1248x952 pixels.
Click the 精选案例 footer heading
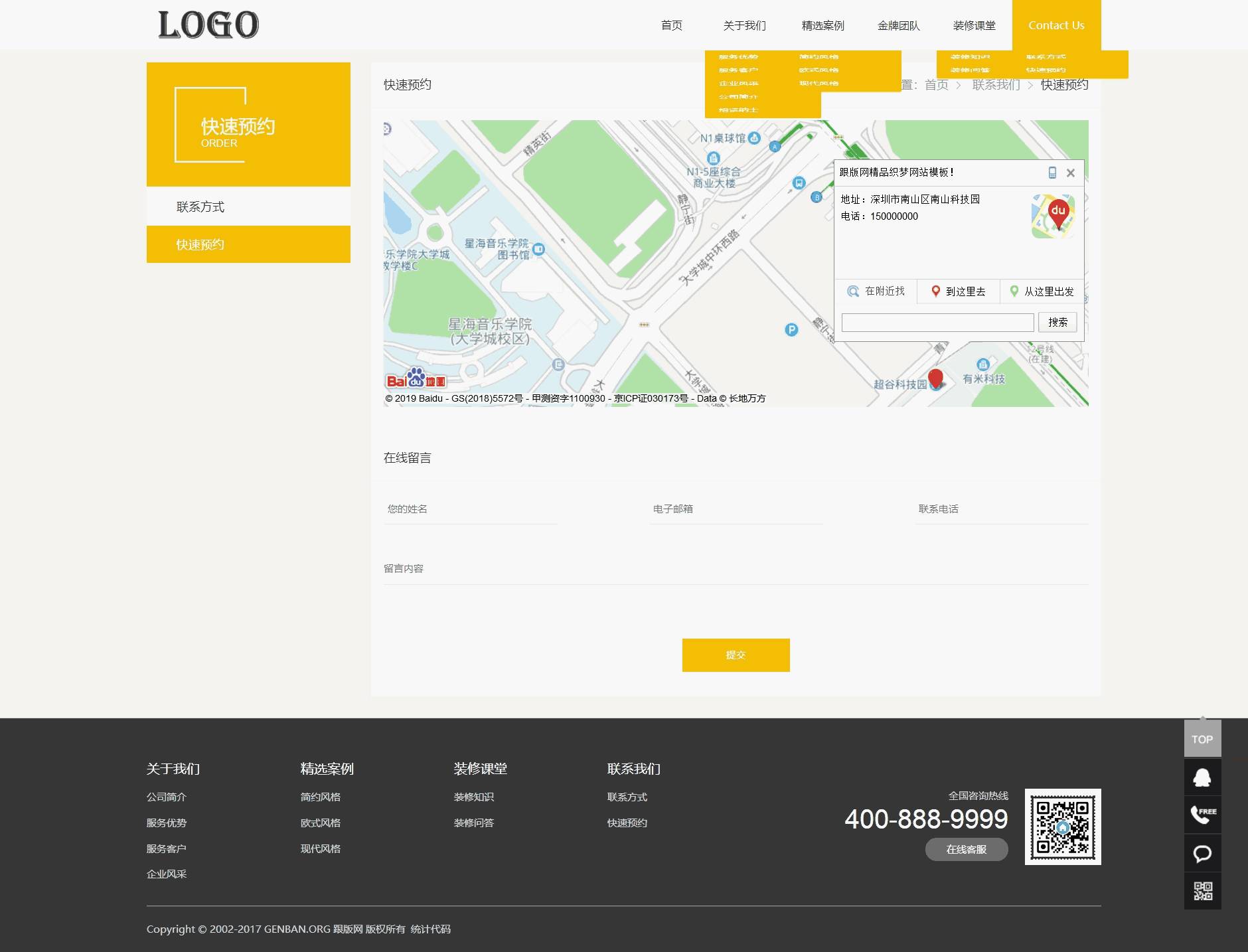click(327, 769)
